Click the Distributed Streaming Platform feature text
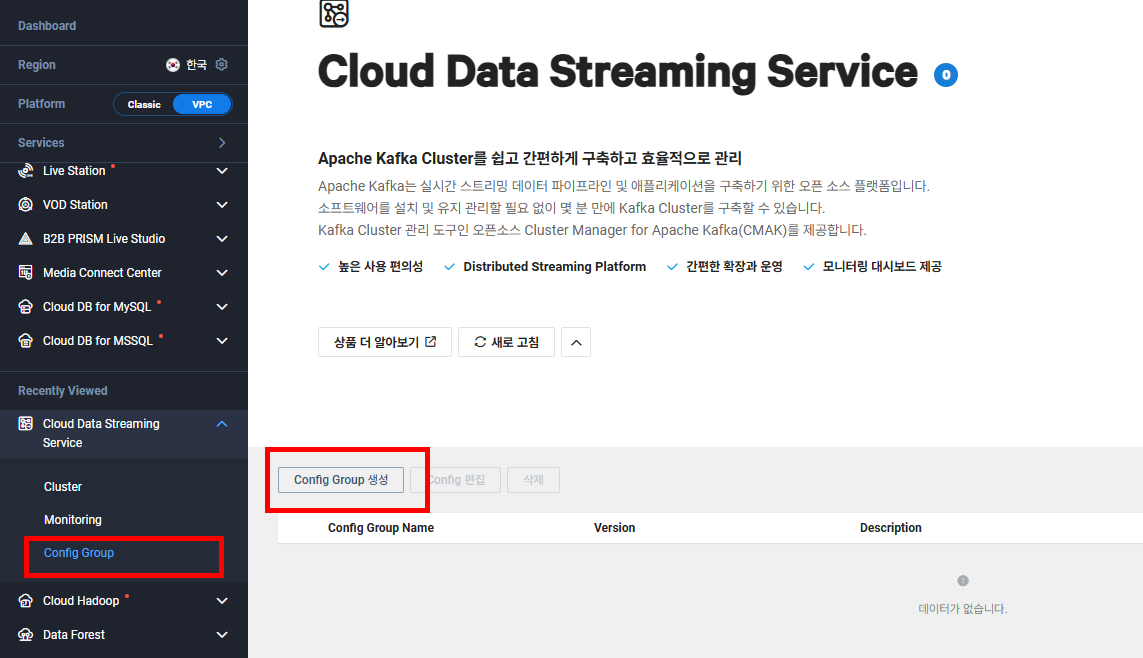Screen dimensions: 1143x658 pyautogui.click(x=555, y=267)
